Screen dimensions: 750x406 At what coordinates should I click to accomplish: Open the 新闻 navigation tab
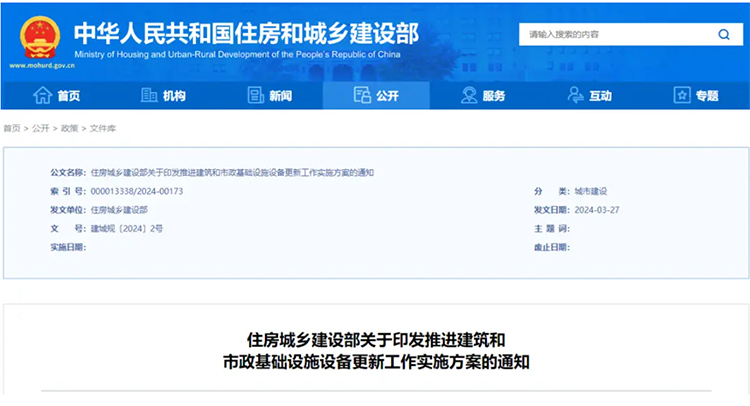[x=270, y=96]
